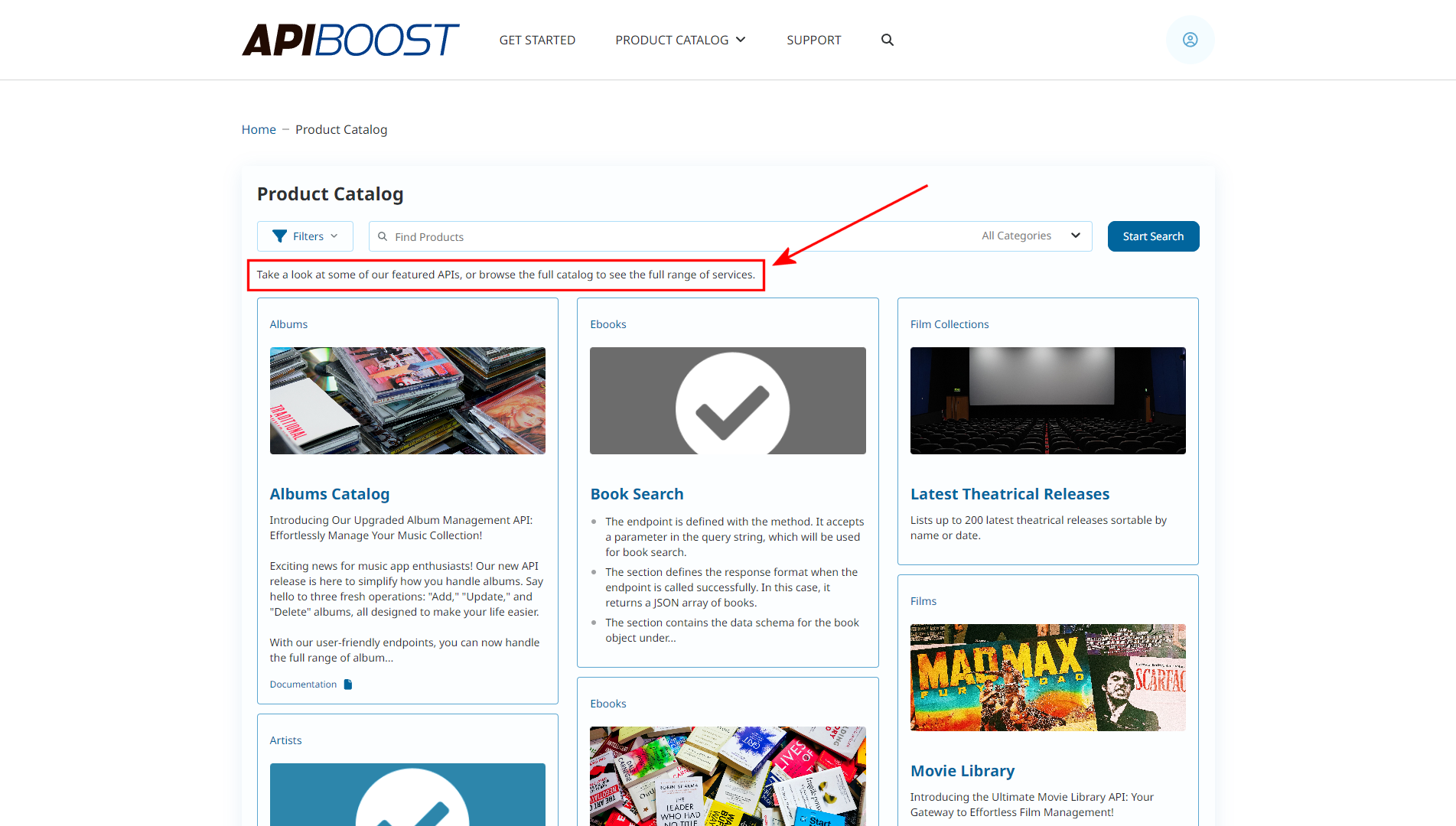Click the Product Catalog page heading
The width and height of the screenshot is (1456, 826).
pyautogui.click(x=330, y=194)
